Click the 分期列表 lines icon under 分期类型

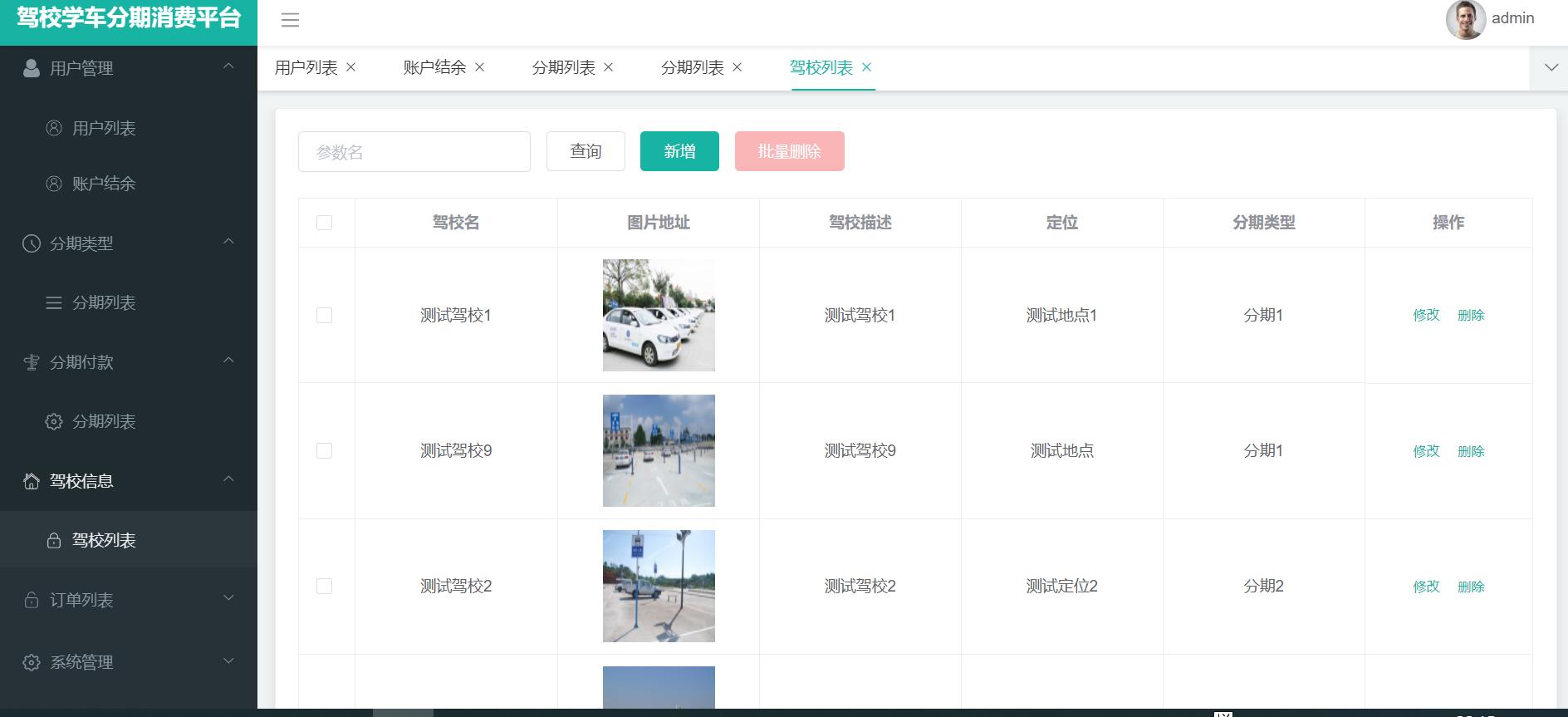(54, 302)
